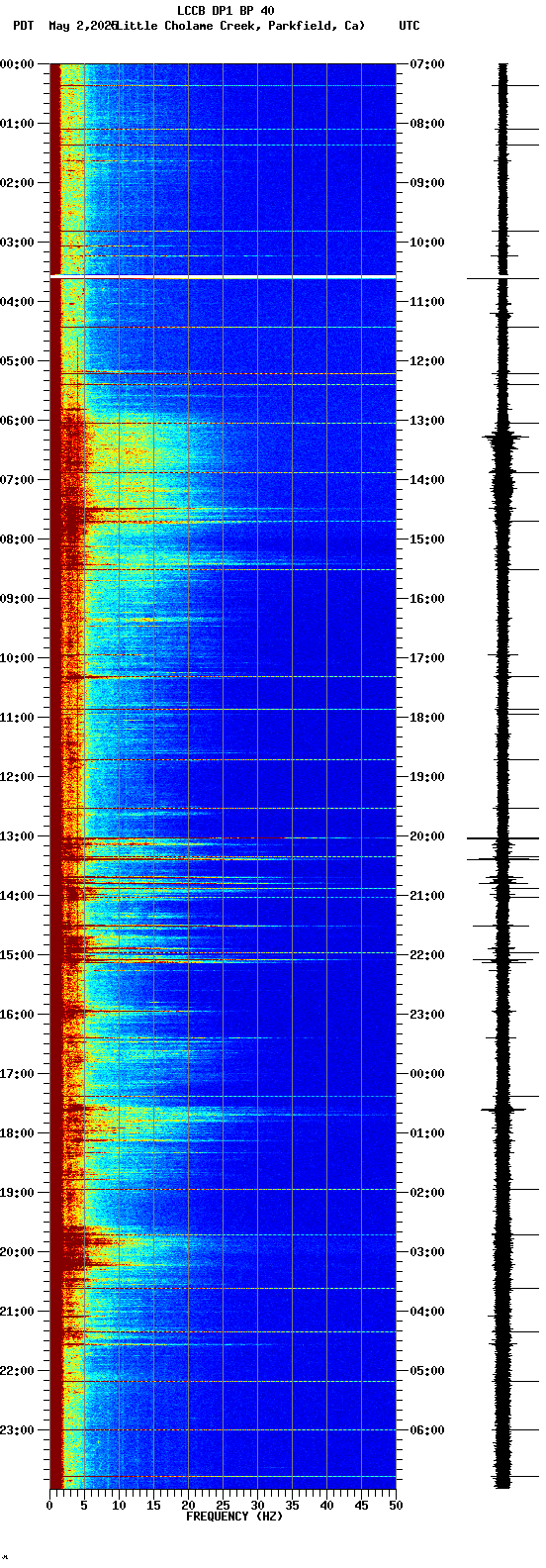
Task: Click the '35' tick on frequency axis
Action: coord(292,1506)
